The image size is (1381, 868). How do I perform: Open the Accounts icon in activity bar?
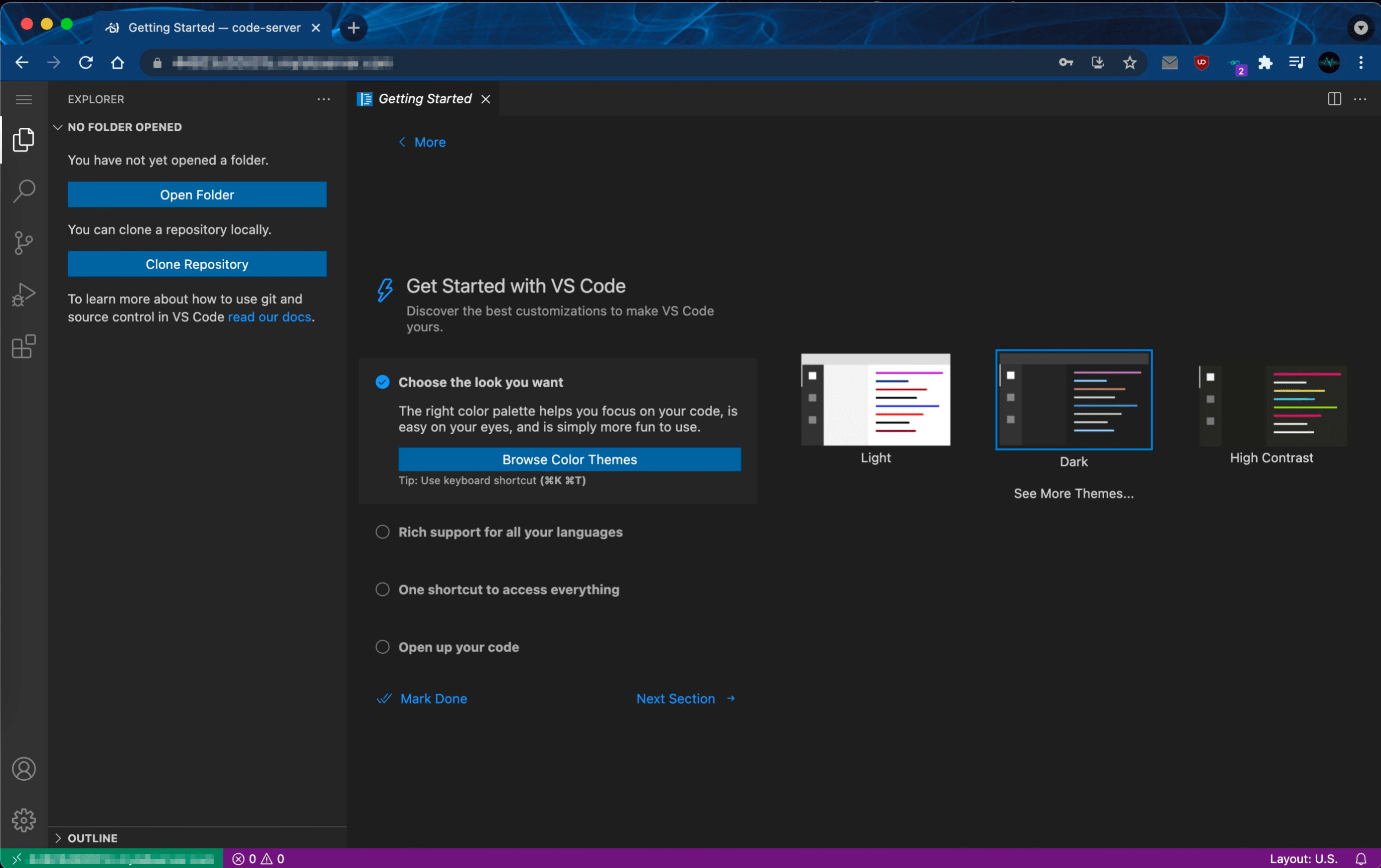click(x=24, y=768)
